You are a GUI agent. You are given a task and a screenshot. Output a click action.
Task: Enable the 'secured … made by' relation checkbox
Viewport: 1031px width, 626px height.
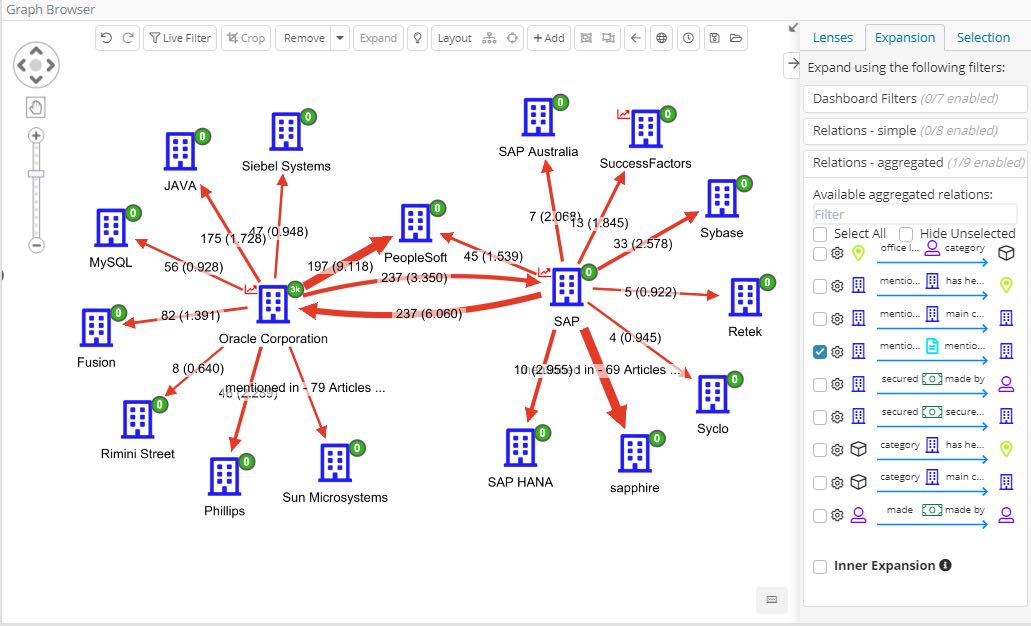pos(820,385)
